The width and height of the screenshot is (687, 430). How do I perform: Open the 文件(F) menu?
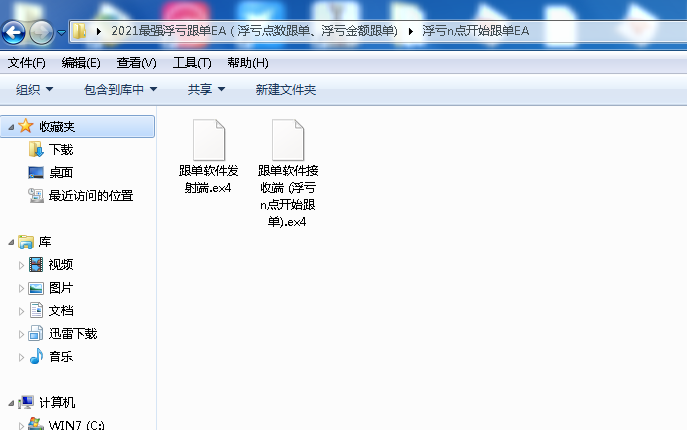point(26,63)
